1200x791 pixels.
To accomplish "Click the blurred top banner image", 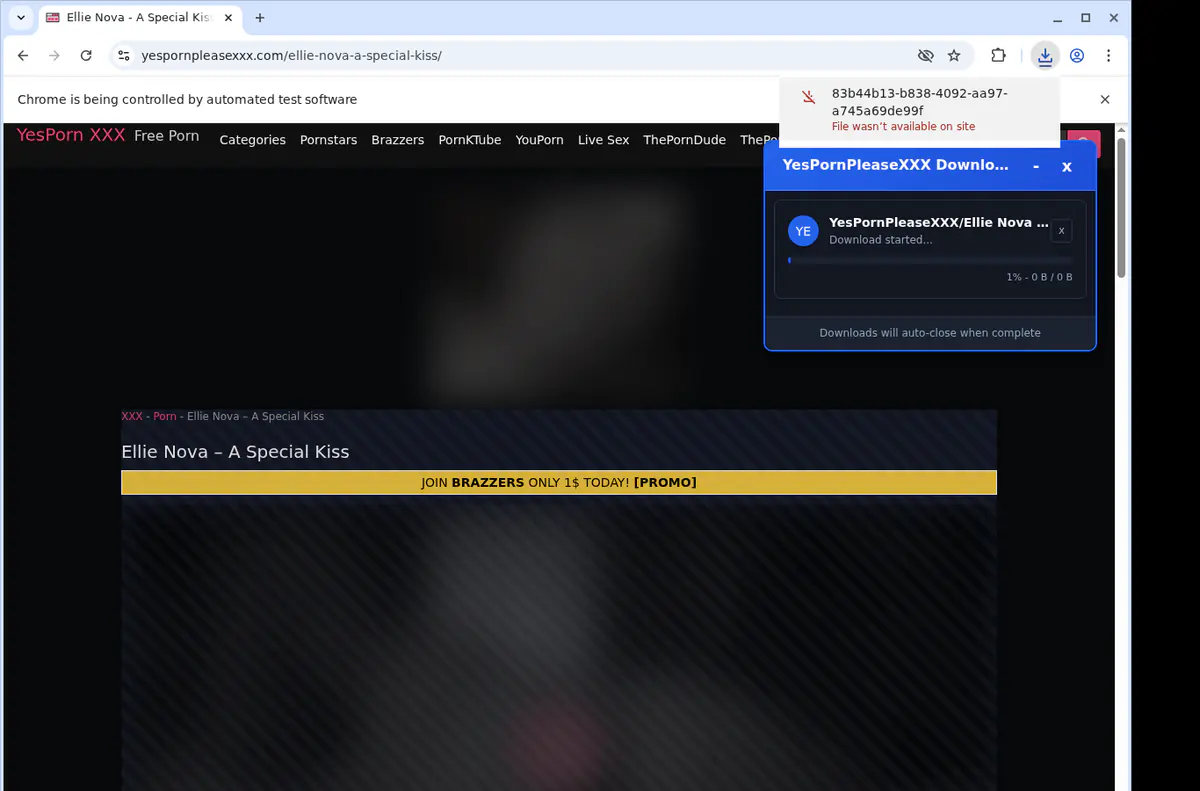I will coord(558,290).
